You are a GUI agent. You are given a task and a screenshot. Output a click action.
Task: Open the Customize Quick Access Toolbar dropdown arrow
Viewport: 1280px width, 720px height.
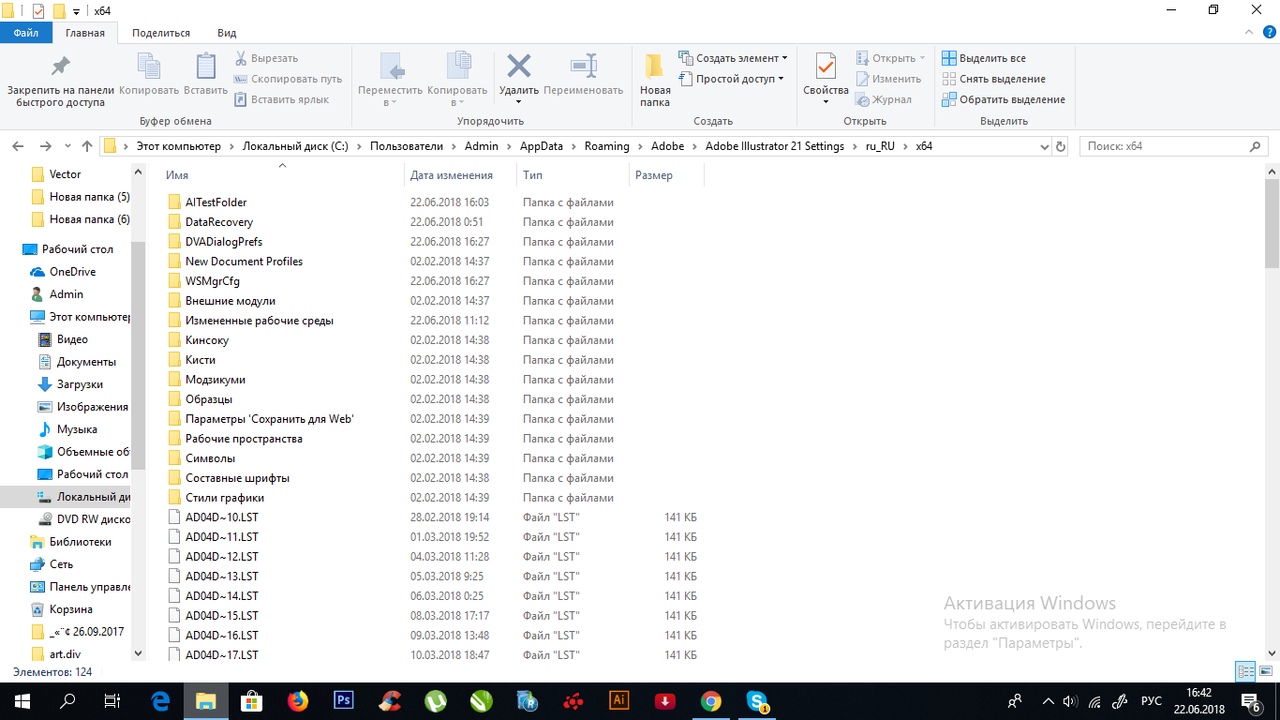[x=76, y=11]
